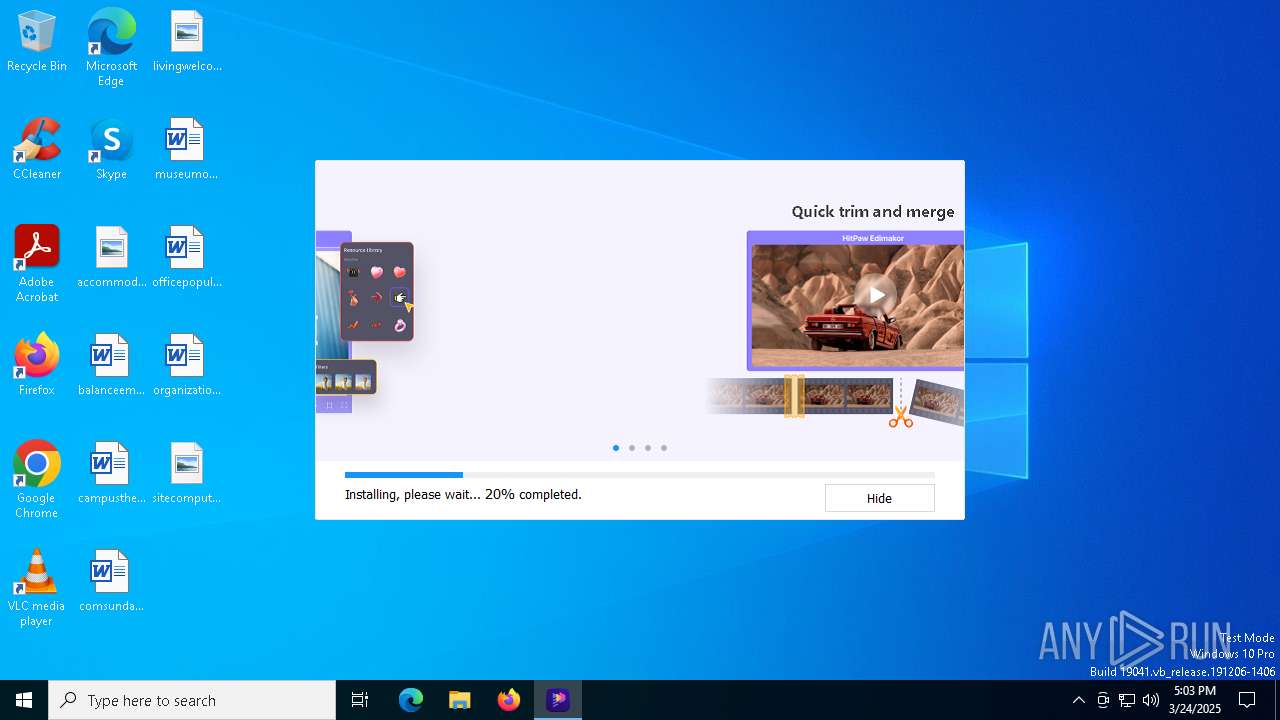The image size is (1280, 720).
Task: Select the livingwelco... image file
Action: [187, 42]
